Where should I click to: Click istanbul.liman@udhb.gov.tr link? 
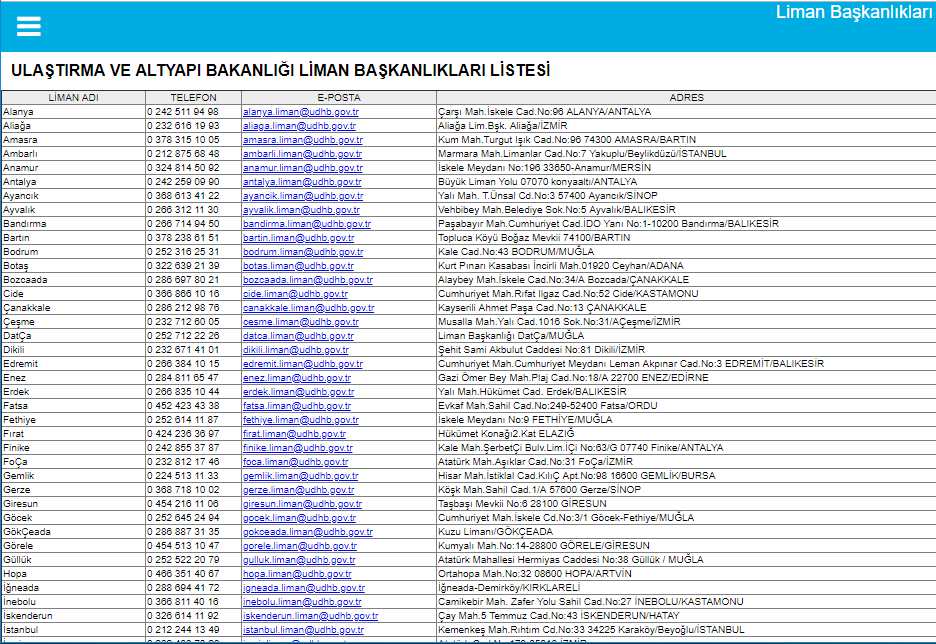coord(303,630)
